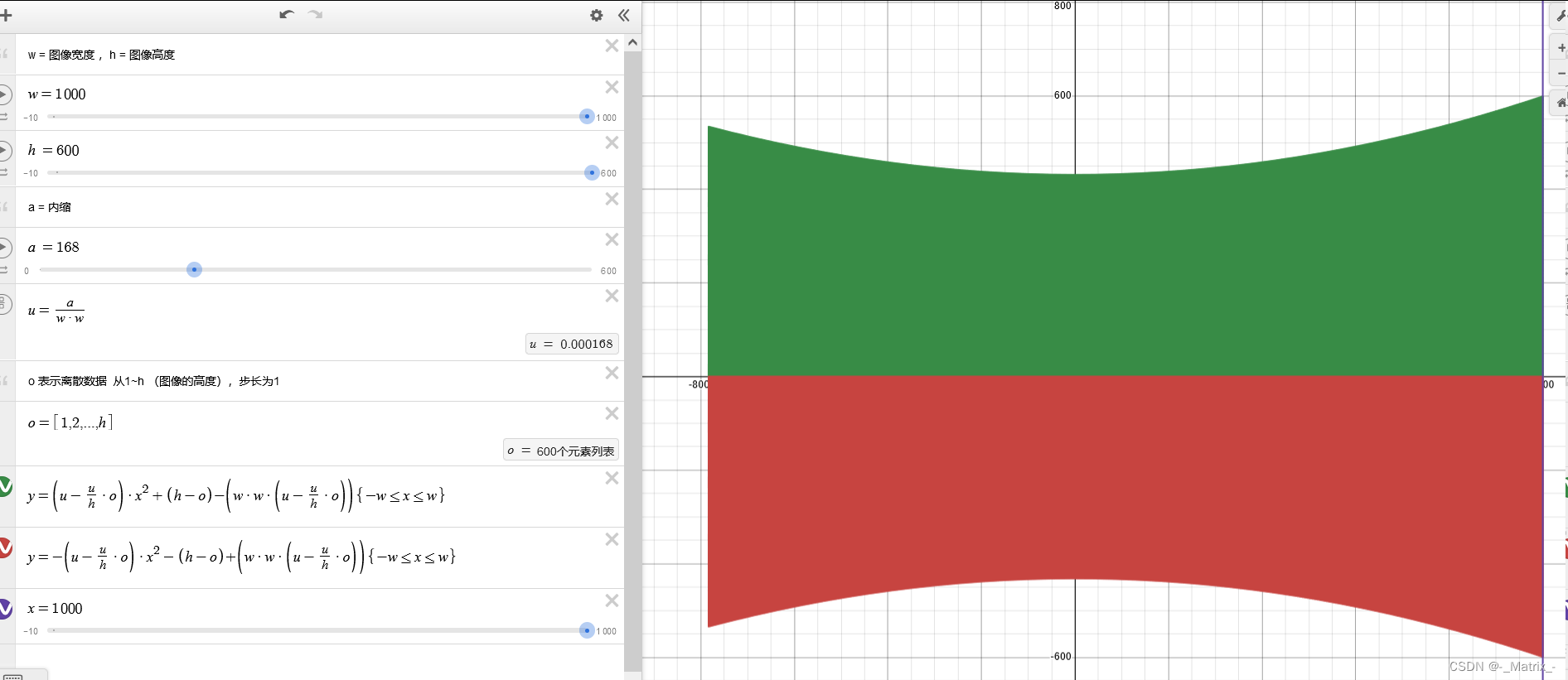Edit the w = 1000 expression
Viewport: 1568px width, 680px height.
tap(57, 94)
